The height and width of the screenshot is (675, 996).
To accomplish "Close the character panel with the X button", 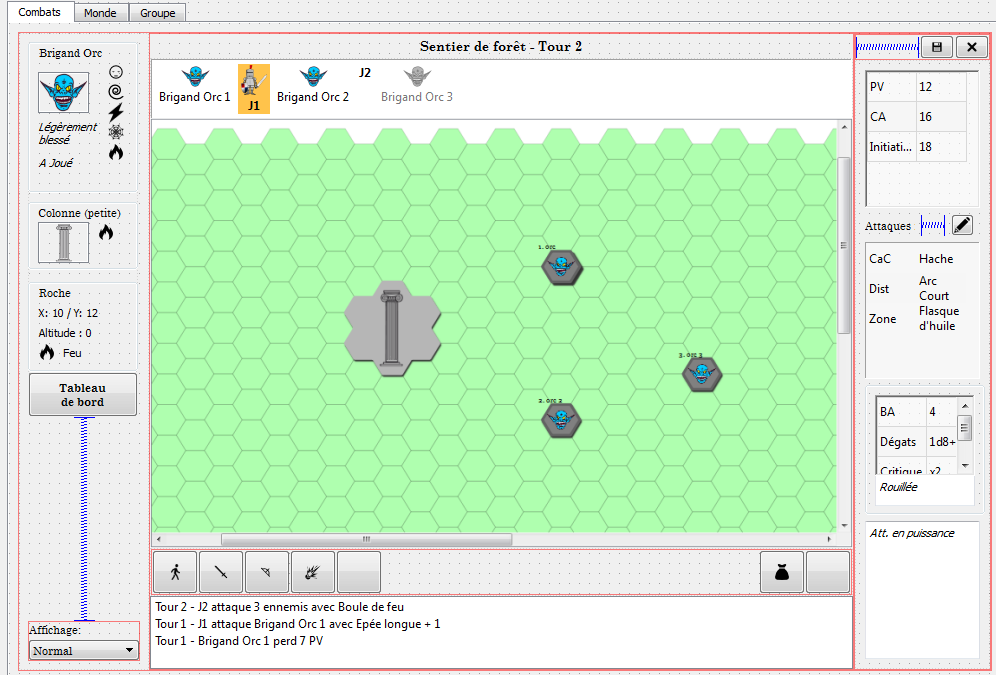I will point(971,47).
